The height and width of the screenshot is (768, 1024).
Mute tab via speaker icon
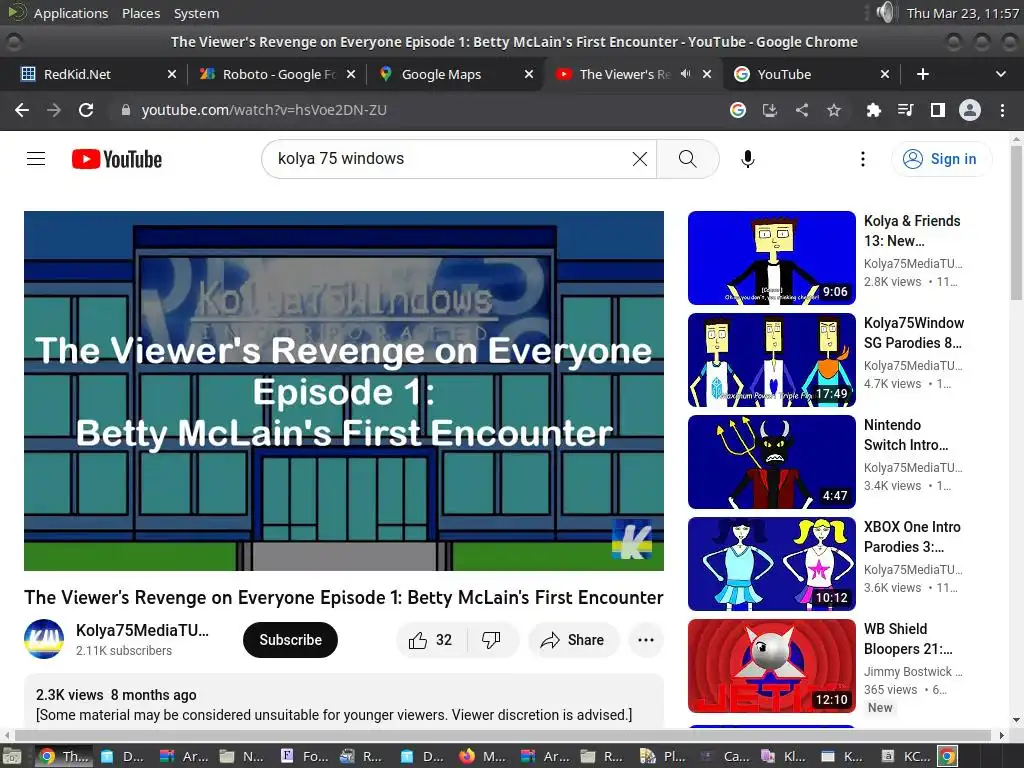[685, 74]
